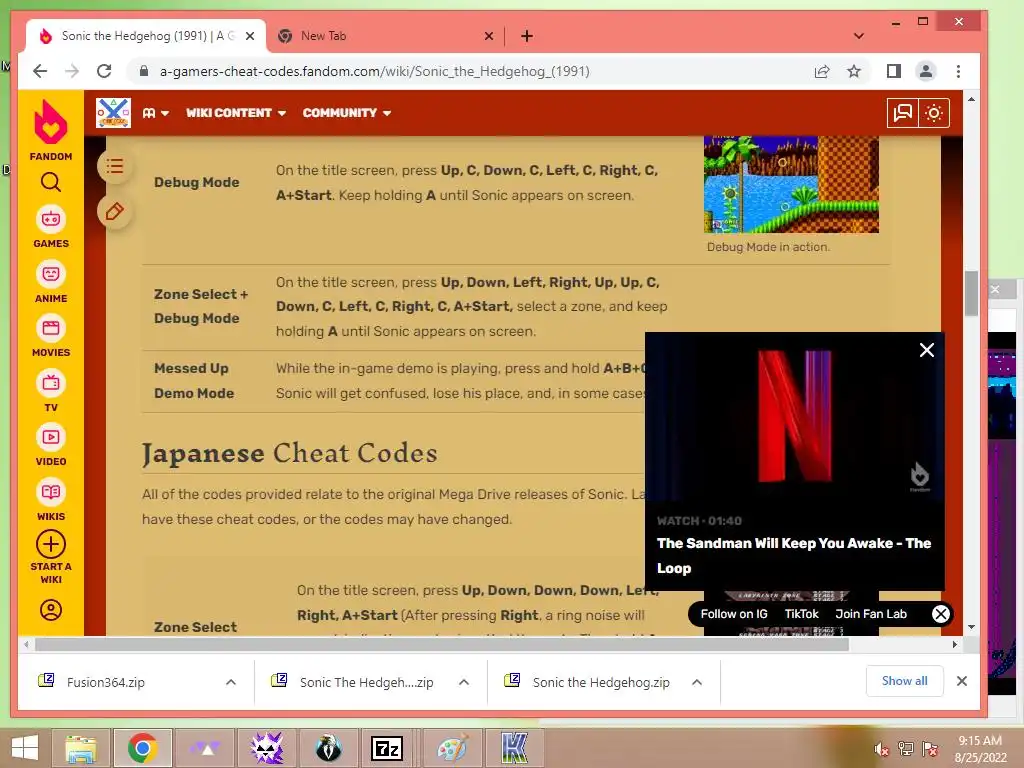
Task: Open 7-Zip from the taskbar
Action: point(387,748)
